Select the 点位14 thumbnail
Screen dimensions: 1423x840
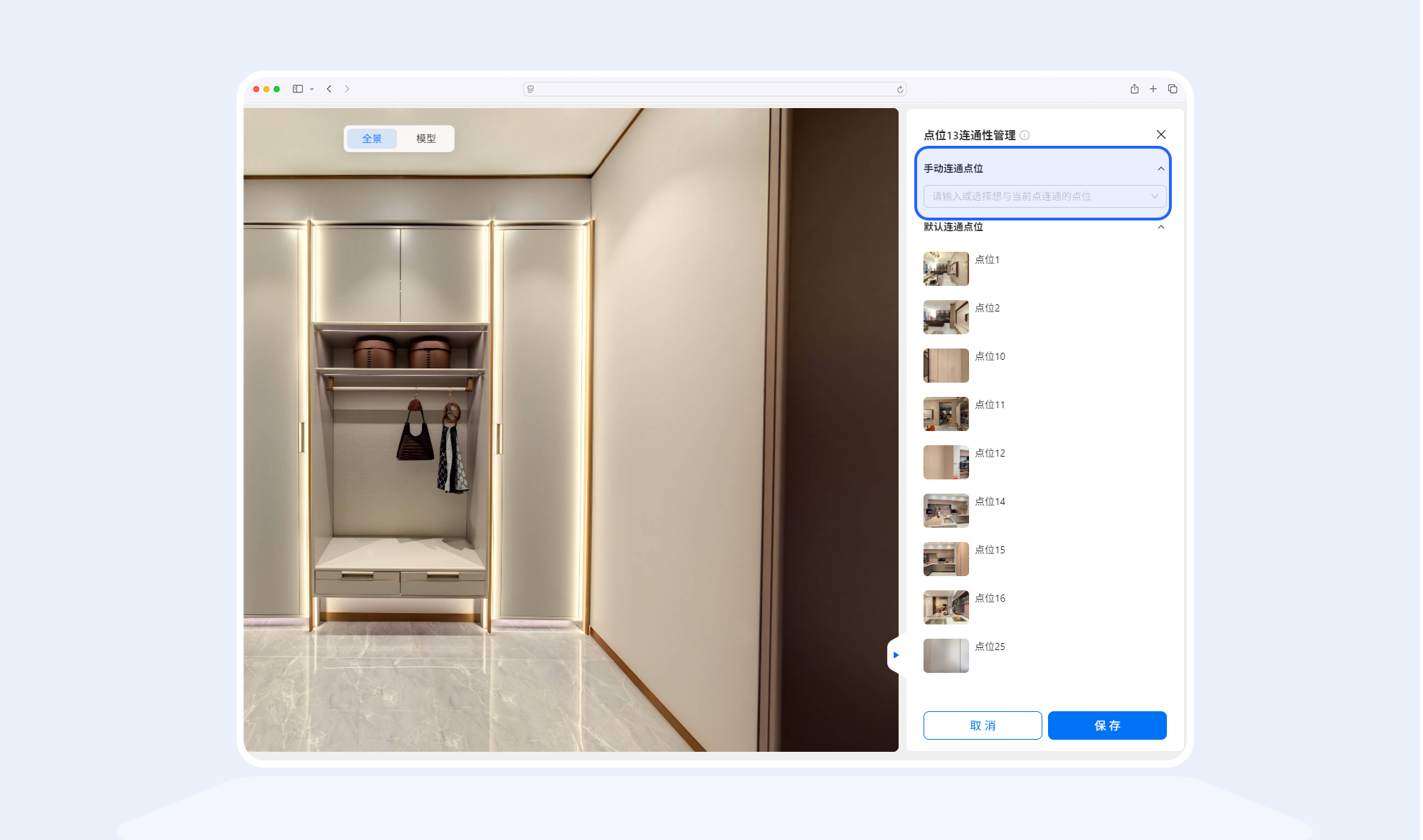[x=946, y=511]
